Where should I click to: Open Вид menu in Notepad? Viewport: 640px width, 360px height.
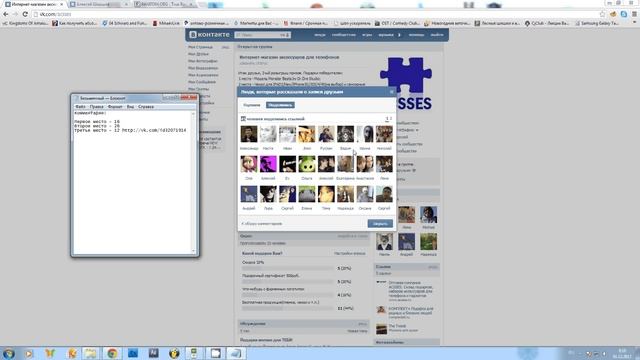[130, 107]
